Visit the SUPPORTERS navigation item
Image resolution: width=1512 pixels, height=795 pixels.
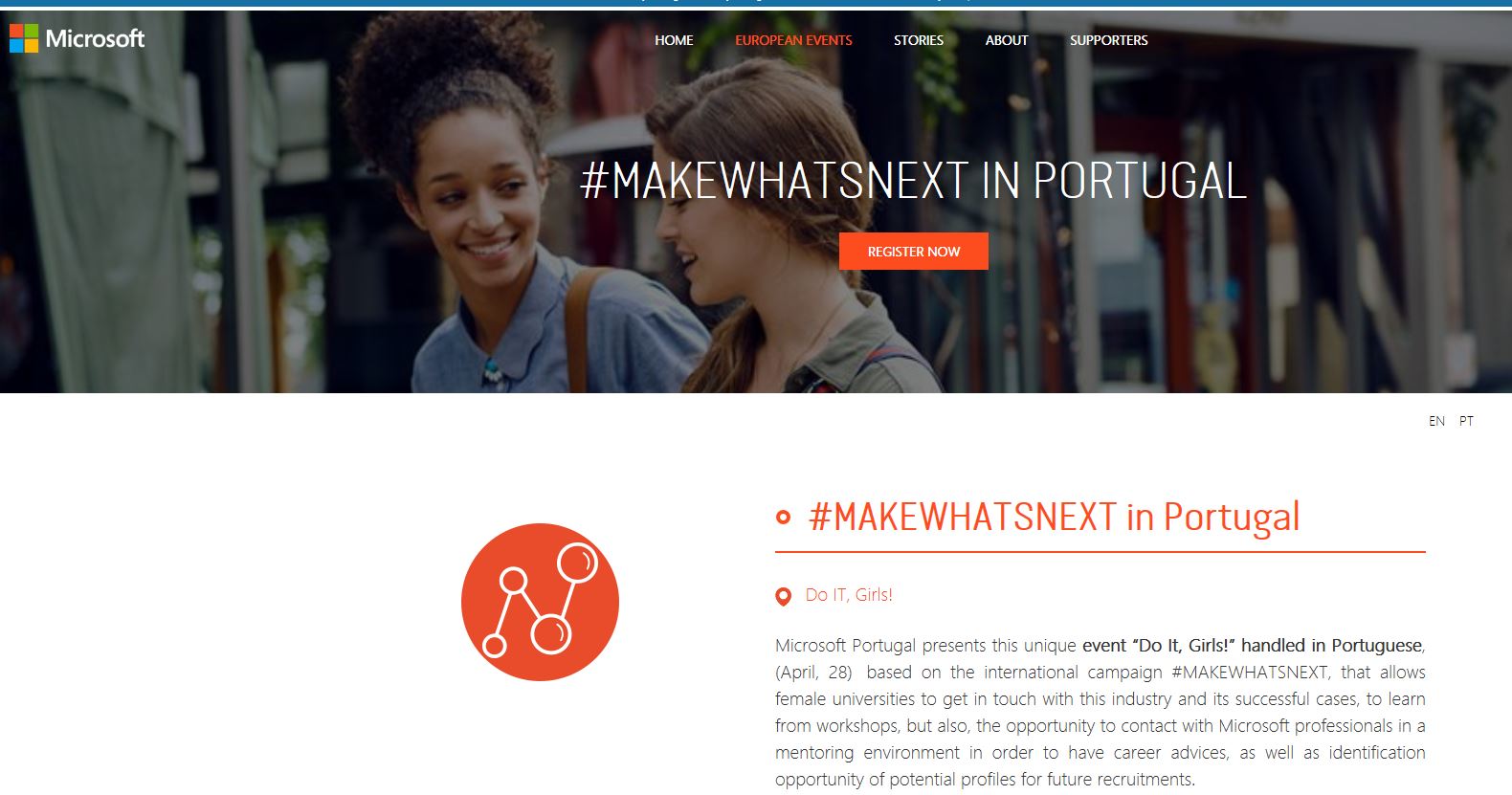(1108, 40)
